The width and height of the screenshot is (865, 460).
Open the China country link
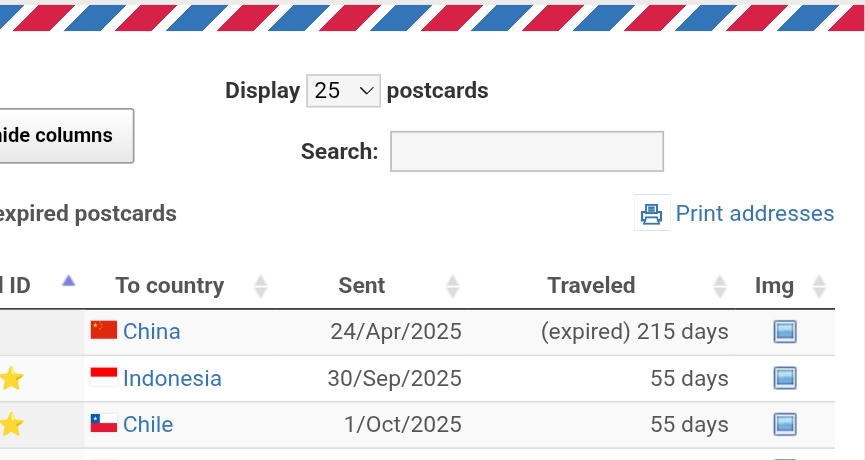coord(152,331)
